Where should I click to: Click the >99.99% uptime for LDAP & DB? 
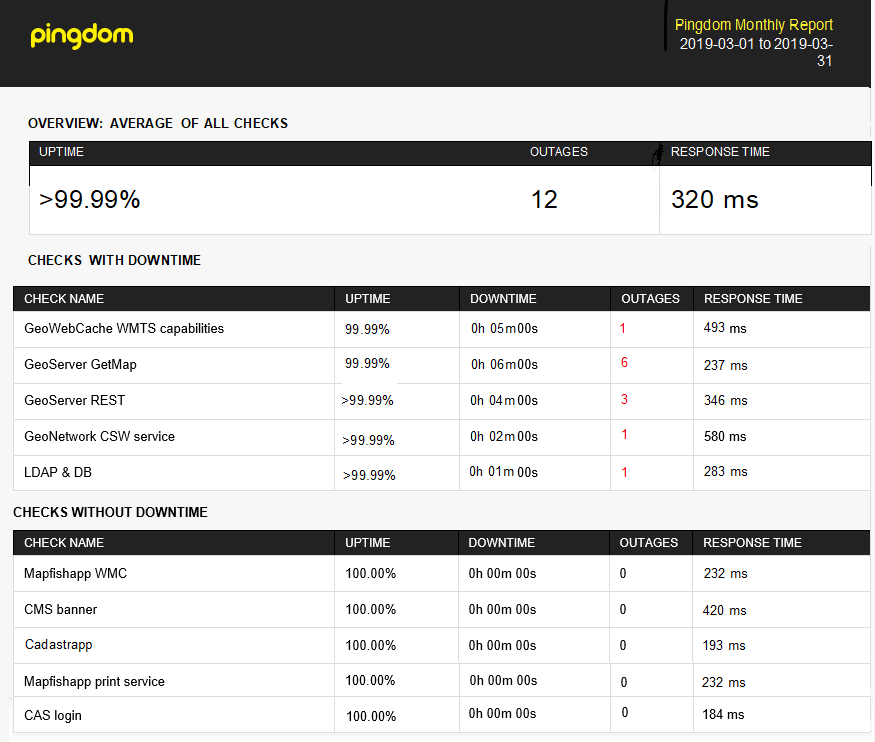click(369, 475)
